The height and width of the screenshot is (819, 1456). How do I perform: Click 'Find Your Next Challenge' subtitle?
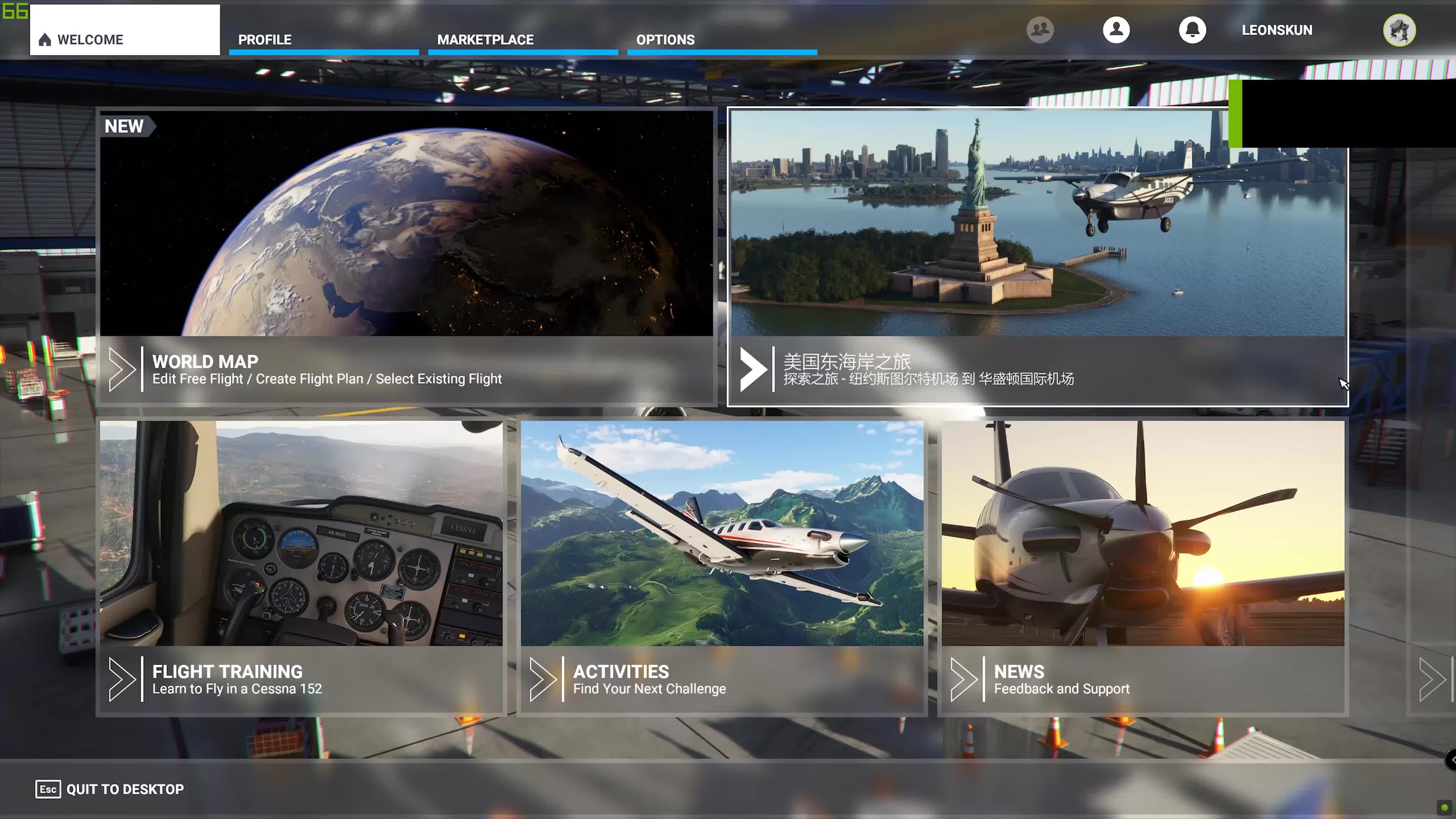click(650, 689)
